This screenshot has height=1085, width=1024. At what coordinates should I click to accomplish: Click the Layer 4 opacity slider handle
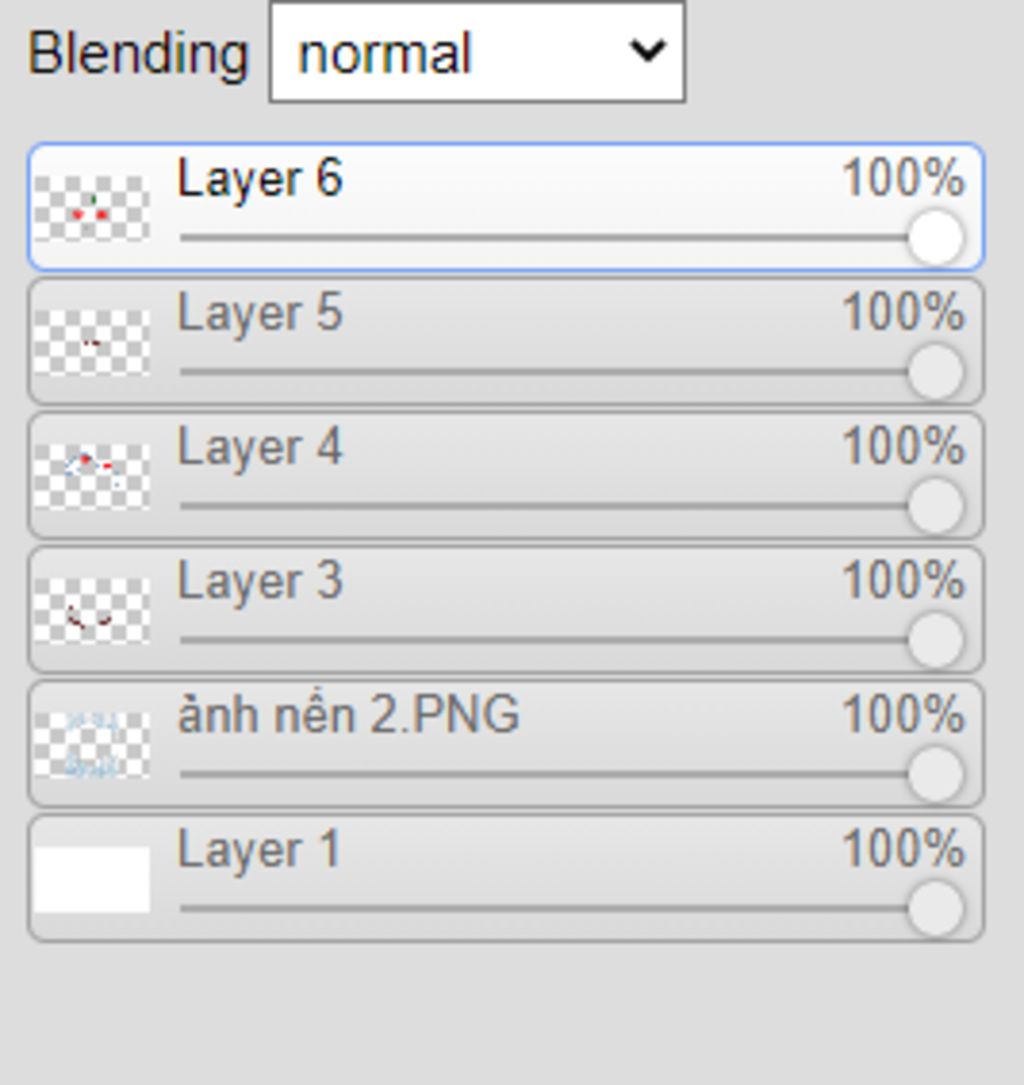pyautogui.click(x=935, y=506)
